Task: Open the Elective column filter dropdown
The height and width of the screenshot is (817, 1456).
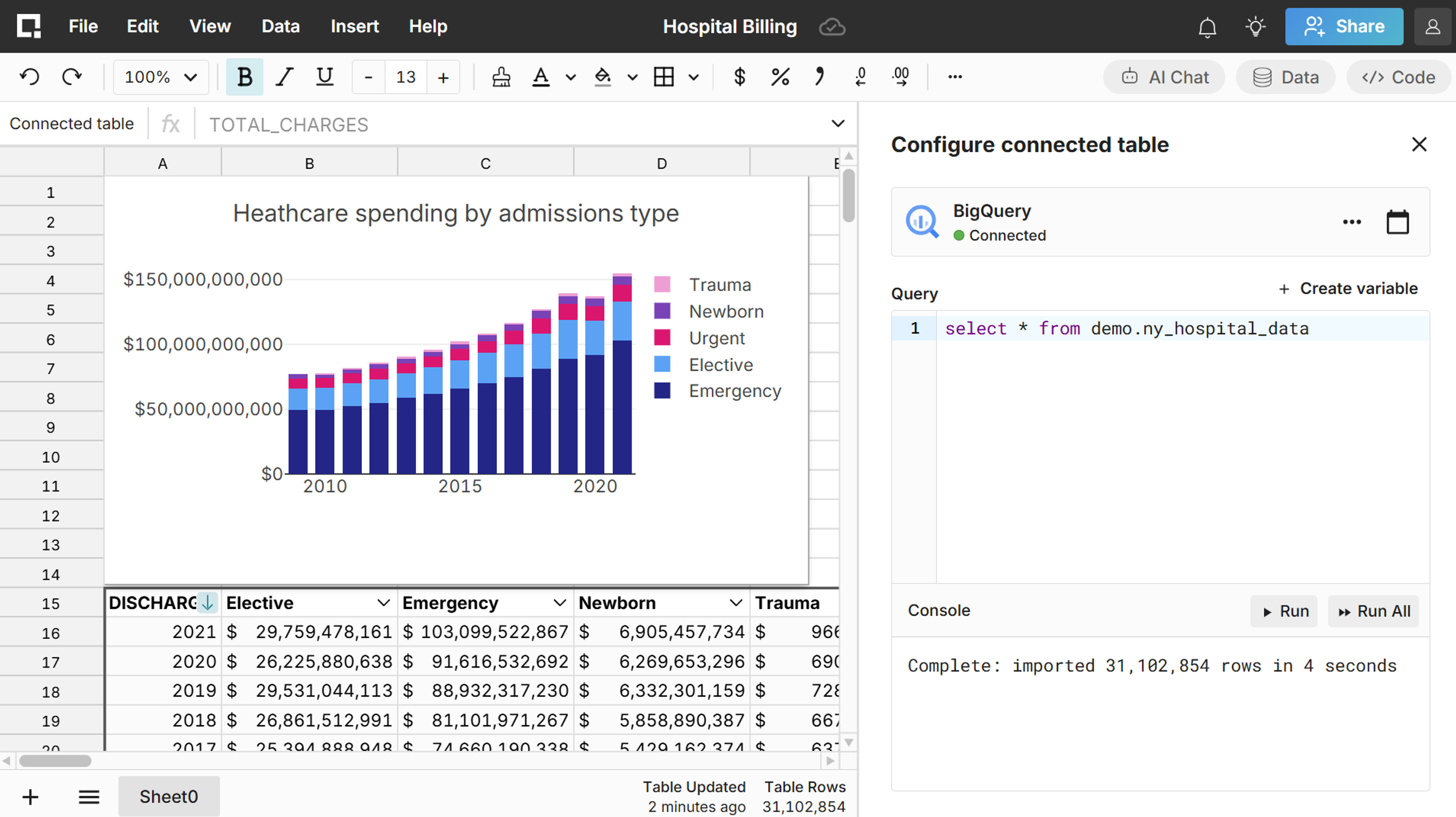Action: 383,602
